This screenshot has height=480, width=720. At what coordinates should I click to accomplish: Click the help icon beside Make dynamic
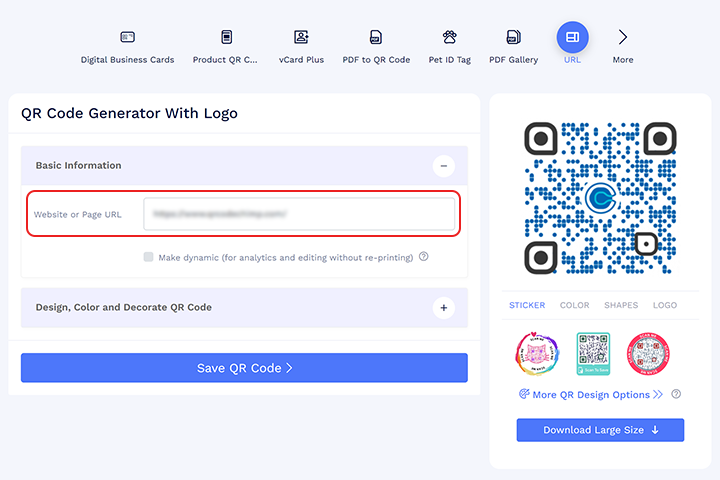(x=424, y=257)
